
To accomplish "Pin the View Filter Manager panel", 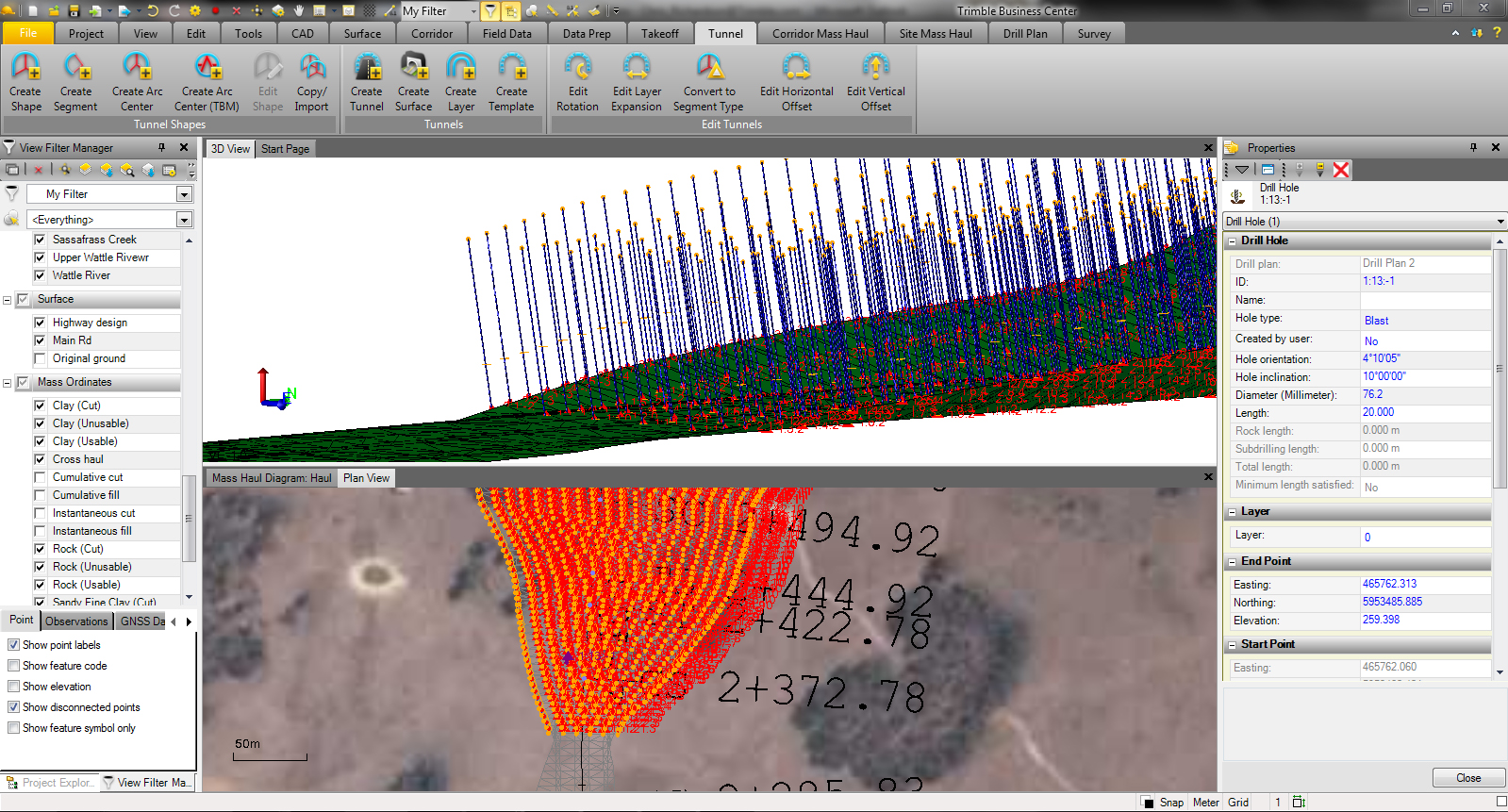I will pos(162,147).
